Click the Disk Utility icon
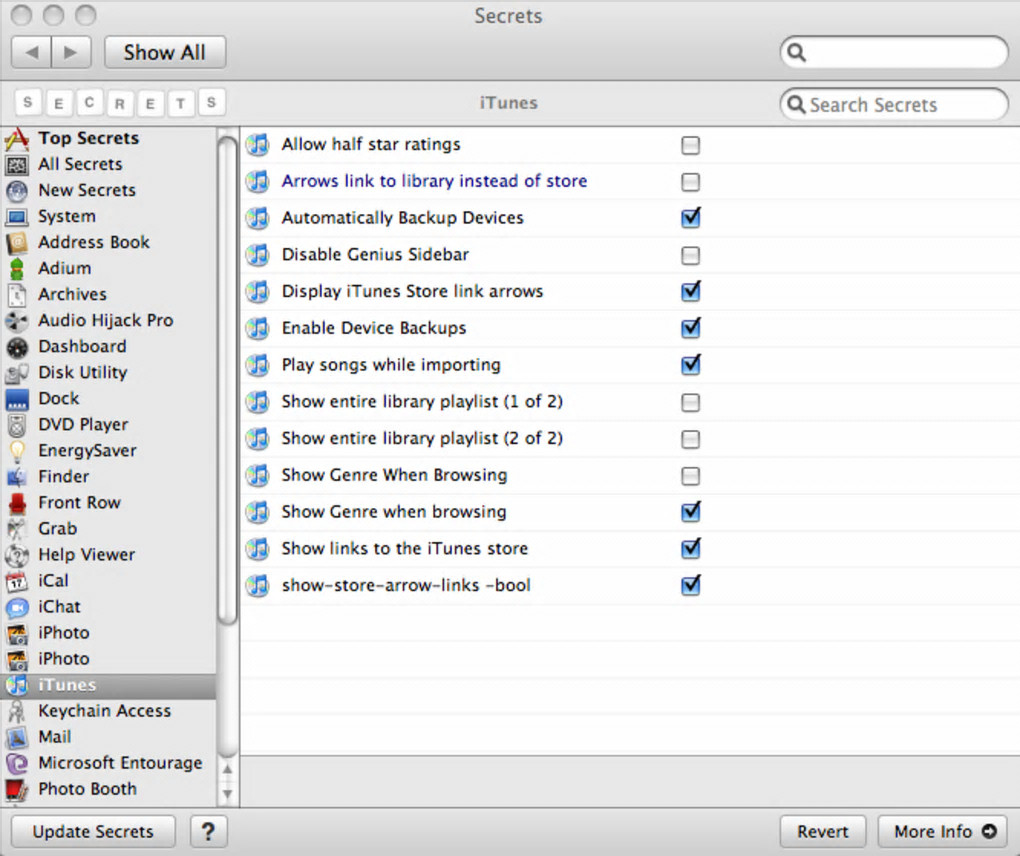 coord(17,373)
